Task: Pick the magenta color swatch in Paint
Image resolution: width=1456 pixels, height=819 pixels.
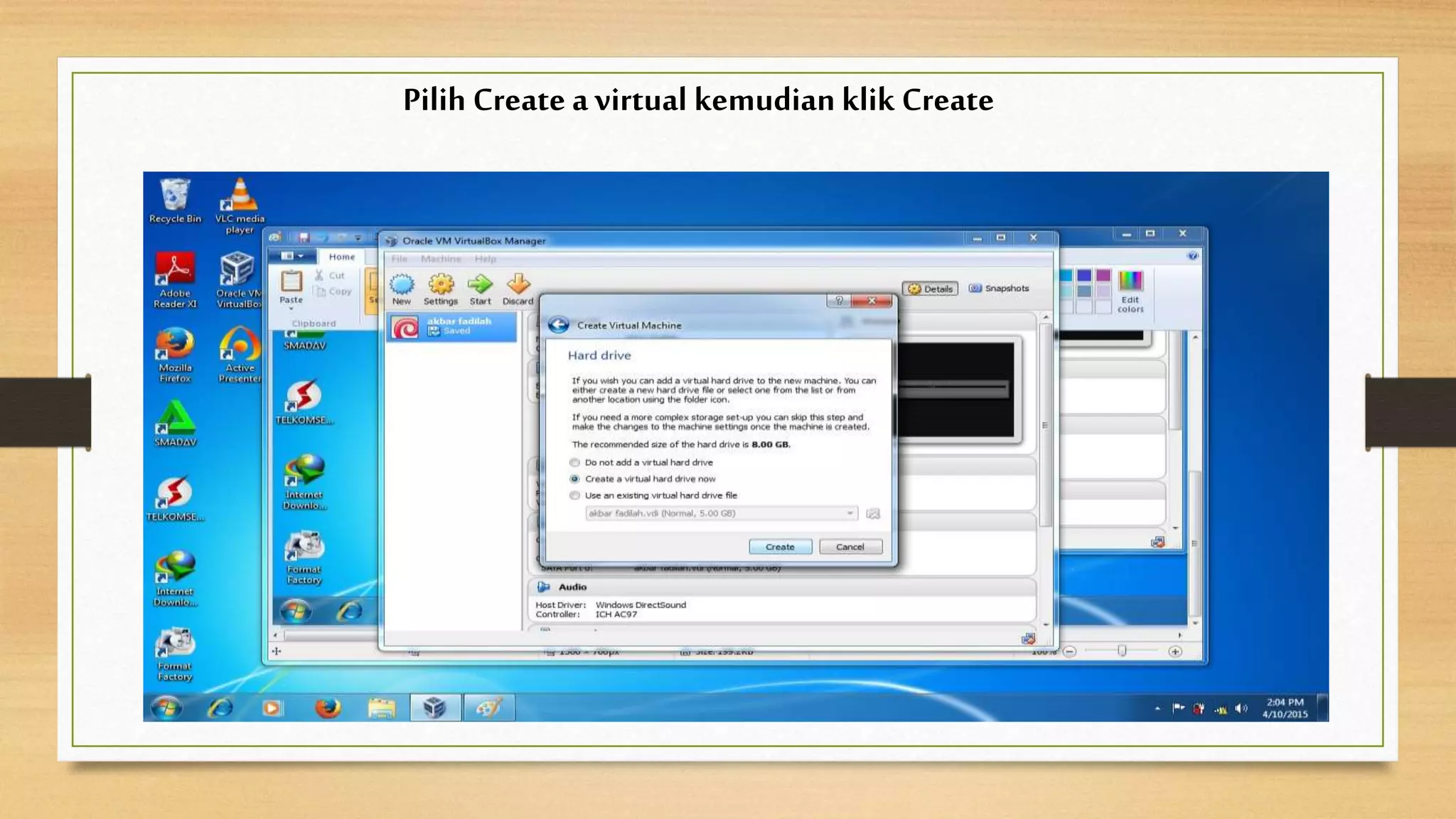Action: [1103, 275]
